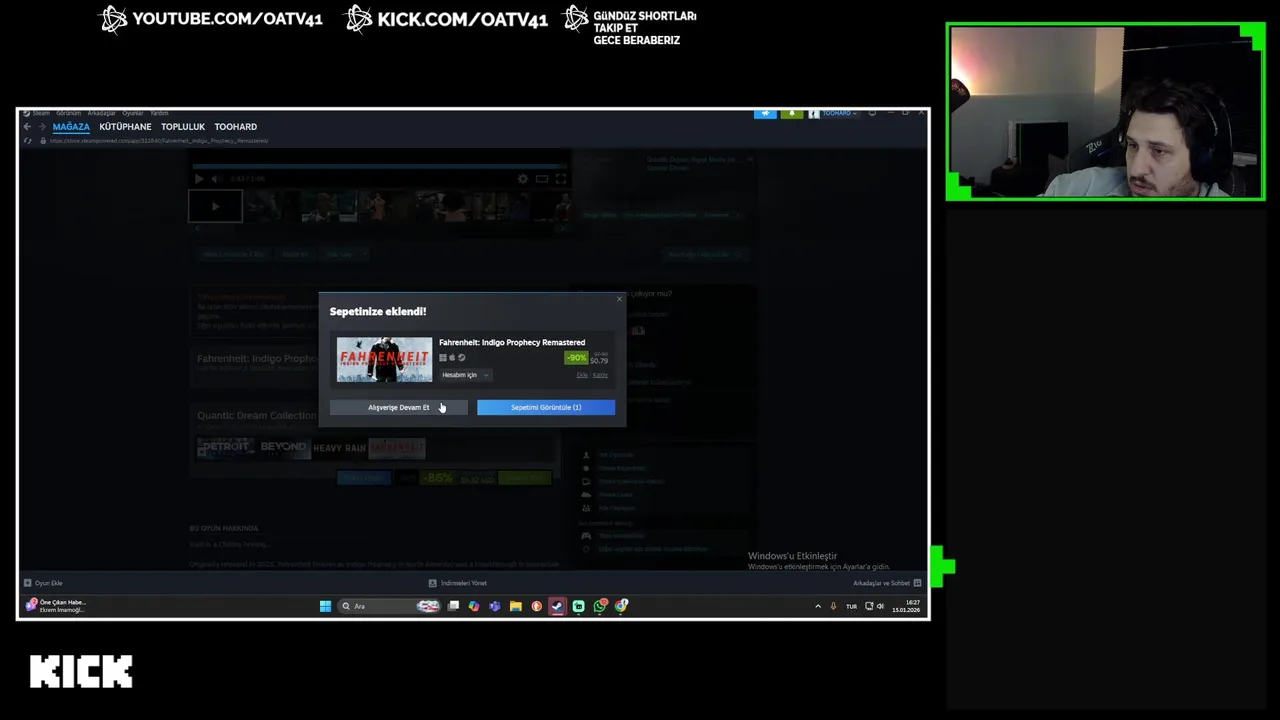The image size is (1280, 720).
Task: Open video player settings gear
Action: pyautogui.click(x=522, y=179)
